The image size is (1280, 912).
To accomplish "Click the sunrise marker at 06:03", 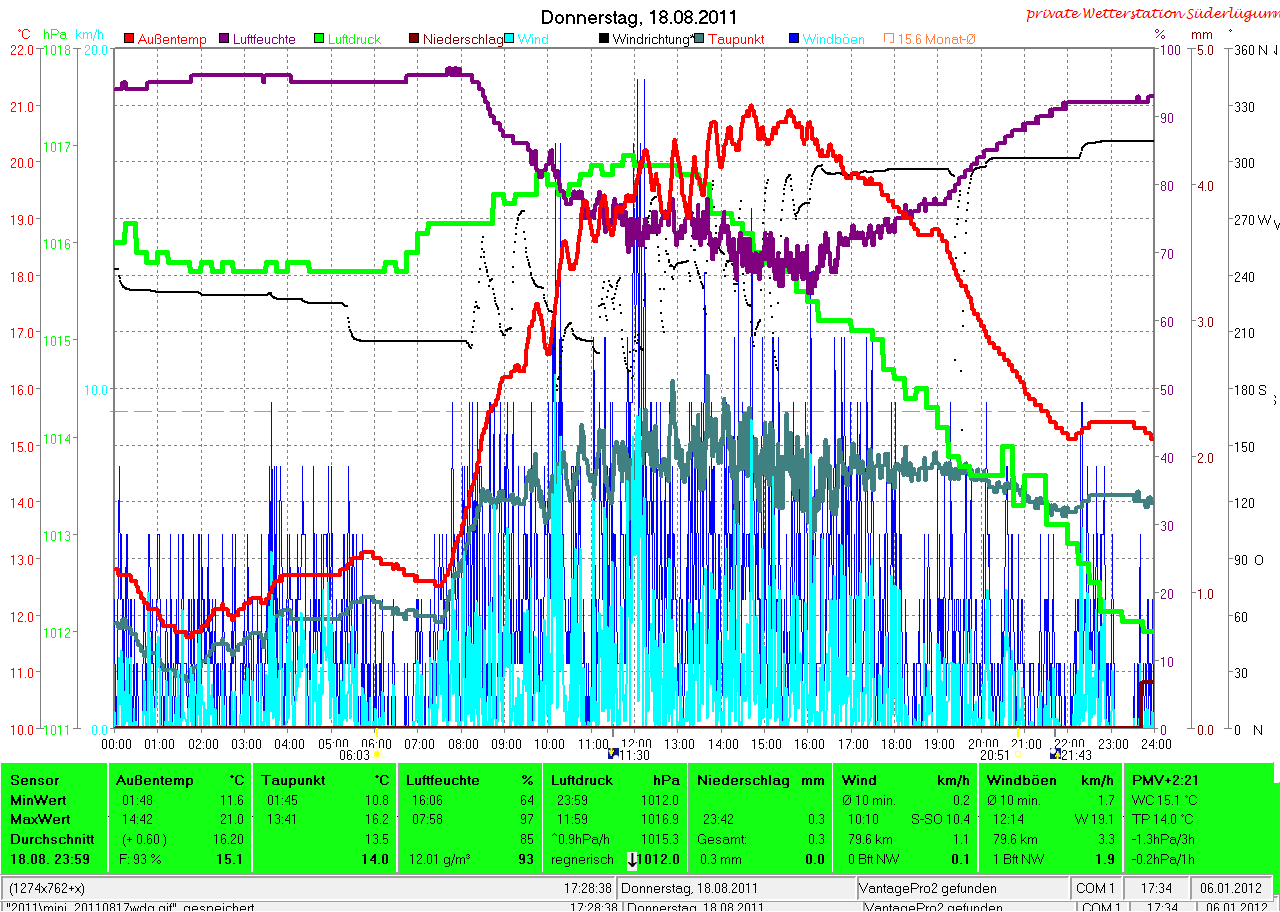I will 377,755.
